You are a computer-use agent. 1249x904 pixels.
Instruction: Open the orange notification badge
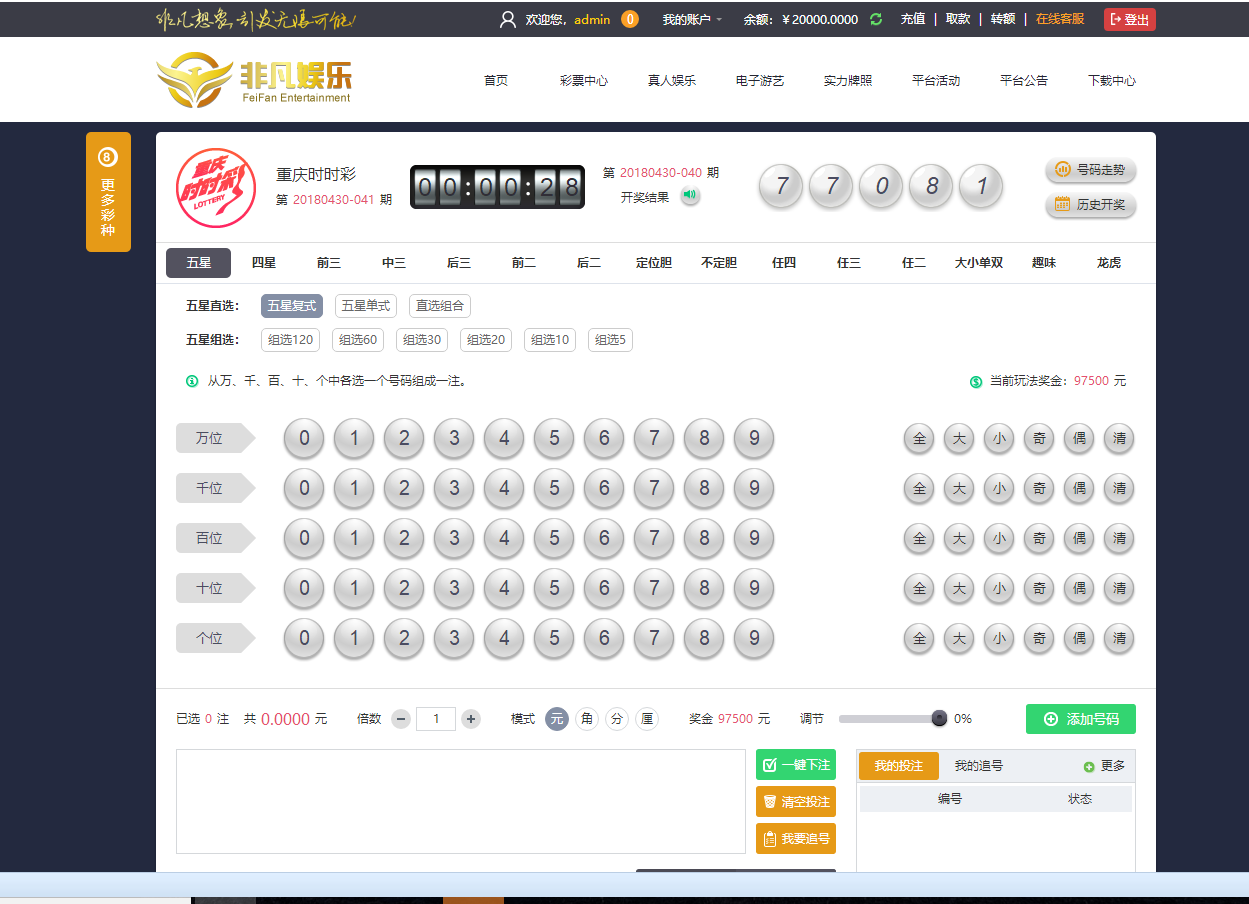630,19
